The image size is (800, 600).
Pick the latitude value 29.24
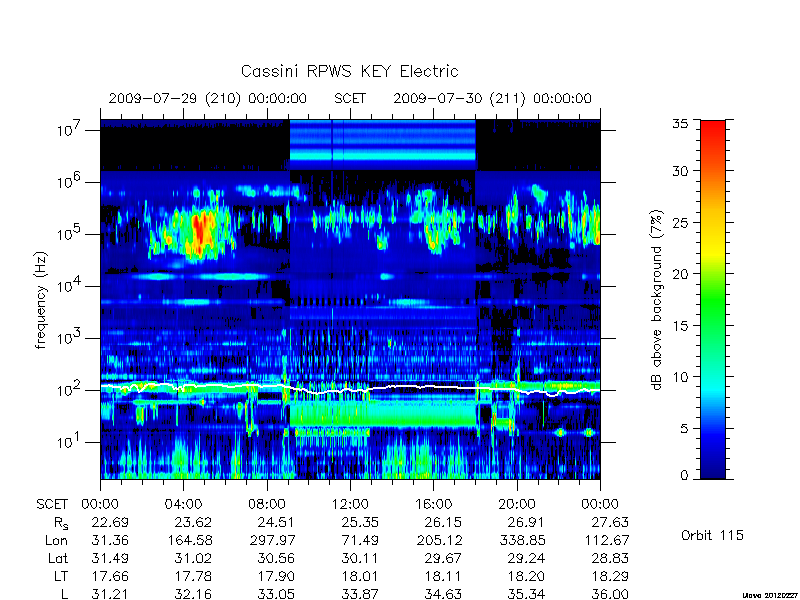click(526, 558)
